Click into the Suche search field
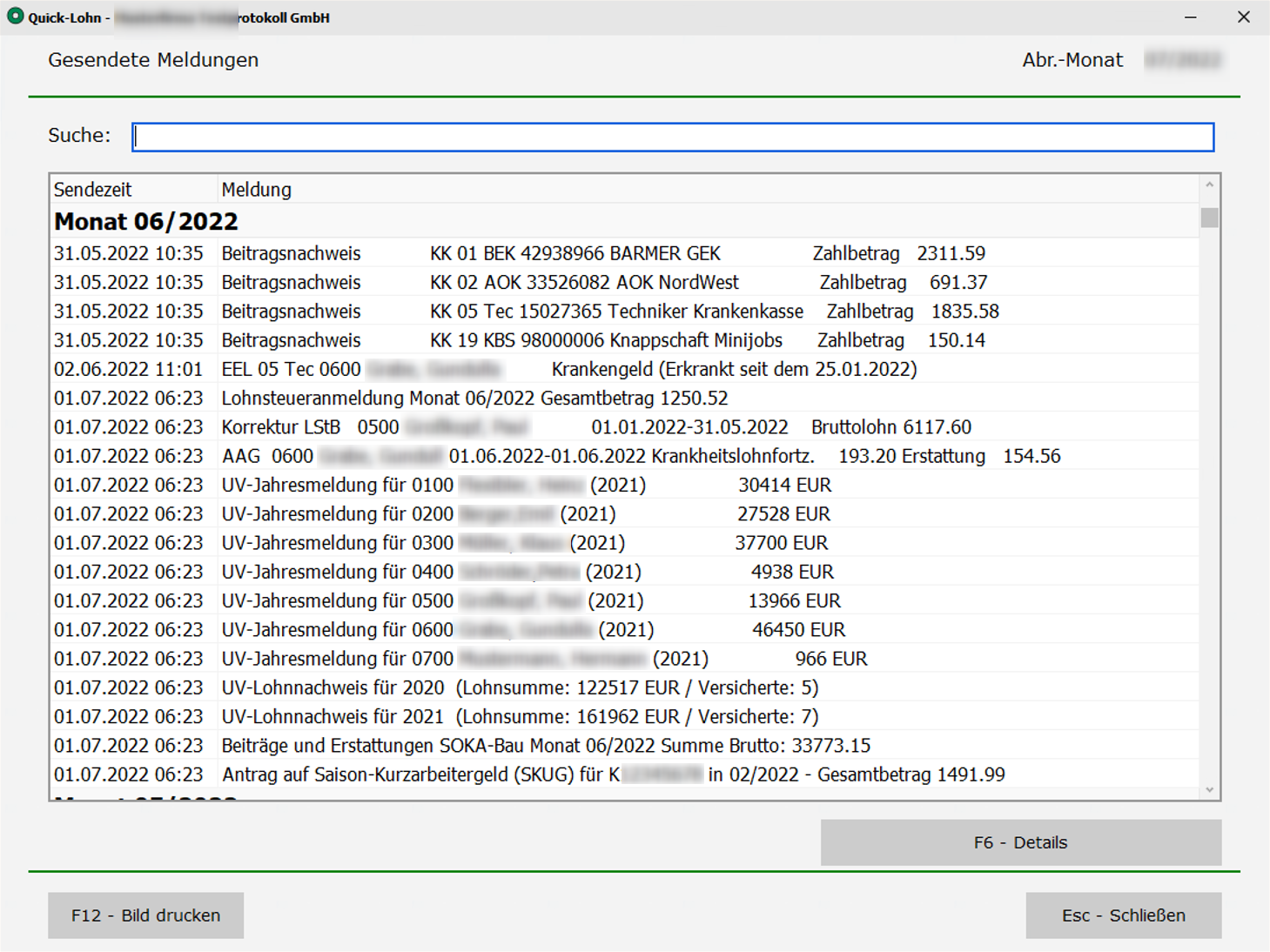This screenshot has height=952, width=1270. (x=672, y=137)
